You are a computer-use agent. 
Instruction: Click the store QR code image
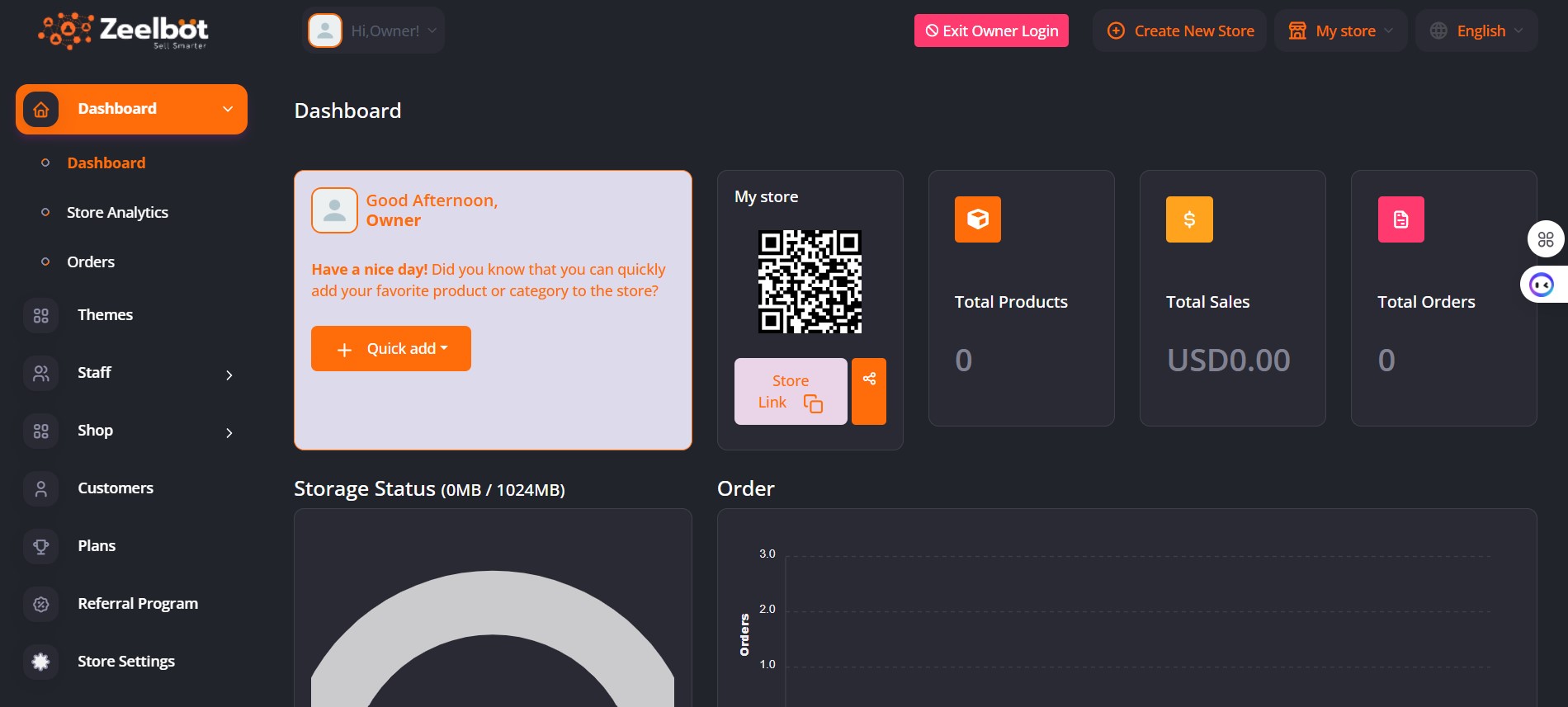coord(810,281)
